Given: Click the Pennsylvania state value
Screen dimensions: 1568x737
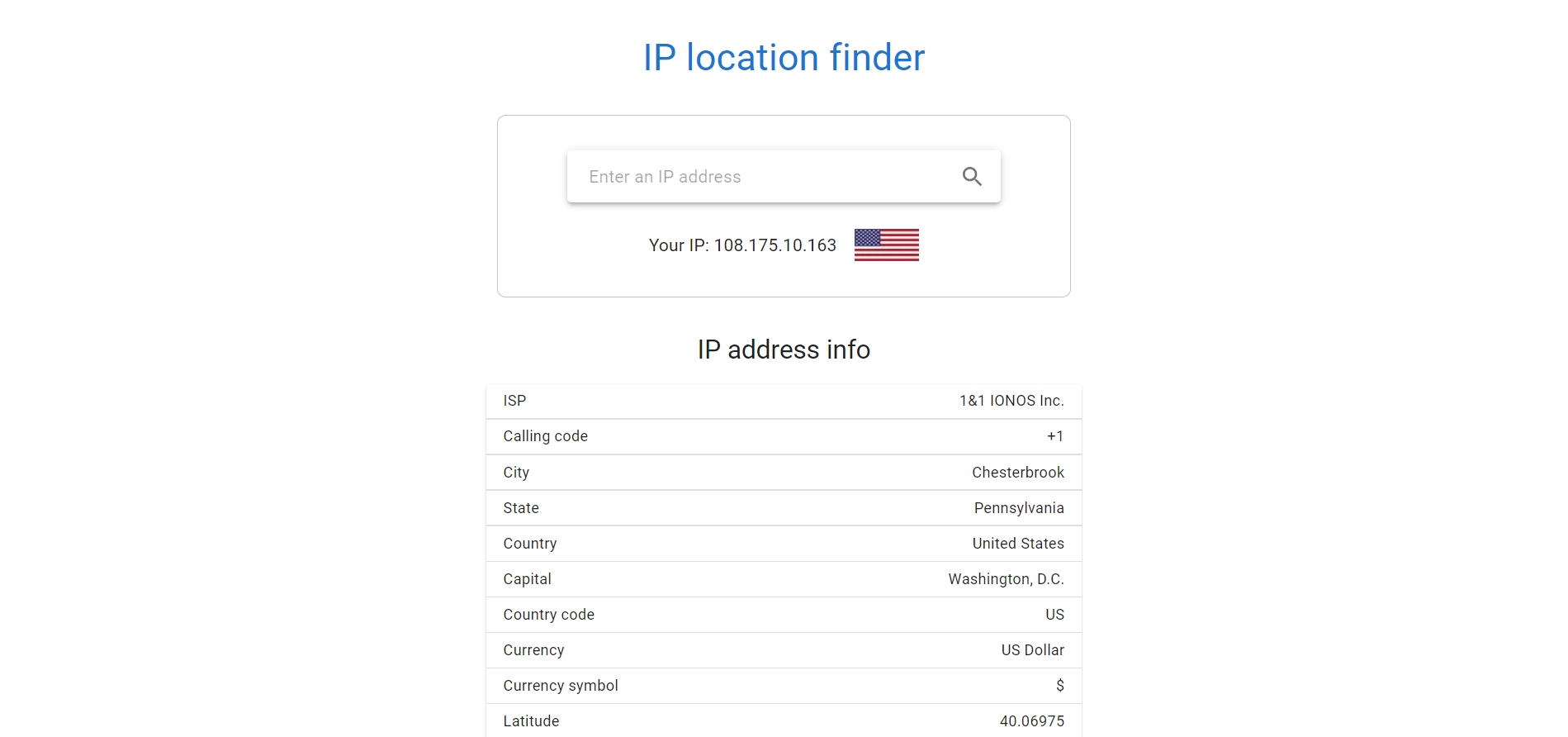Looking at the screenshot, I should [x=1019, y=508].
